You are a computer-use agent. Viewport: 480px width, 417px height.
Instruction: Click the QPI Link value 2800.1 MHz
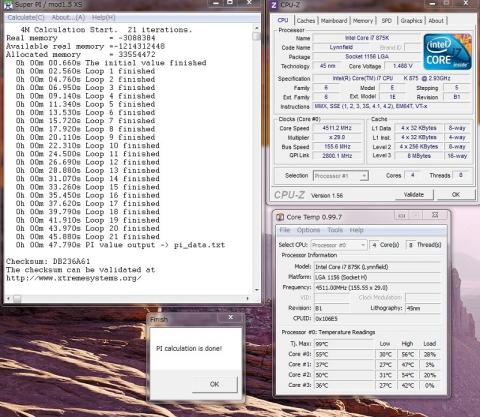coord(337,156)
